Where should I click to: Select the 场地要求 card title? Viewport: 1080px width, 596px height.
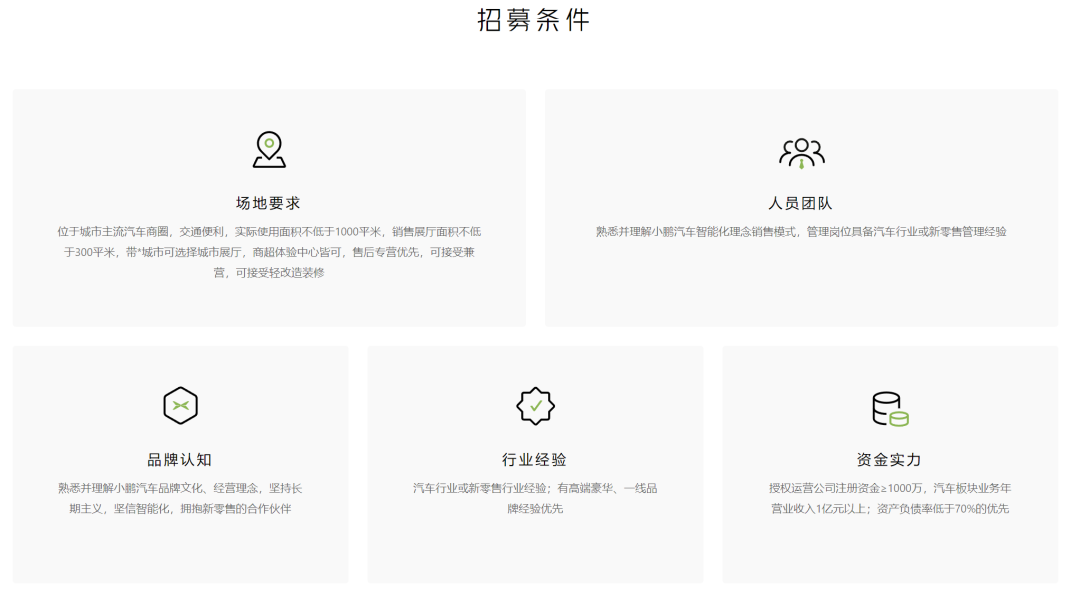(x=269, y=203)
